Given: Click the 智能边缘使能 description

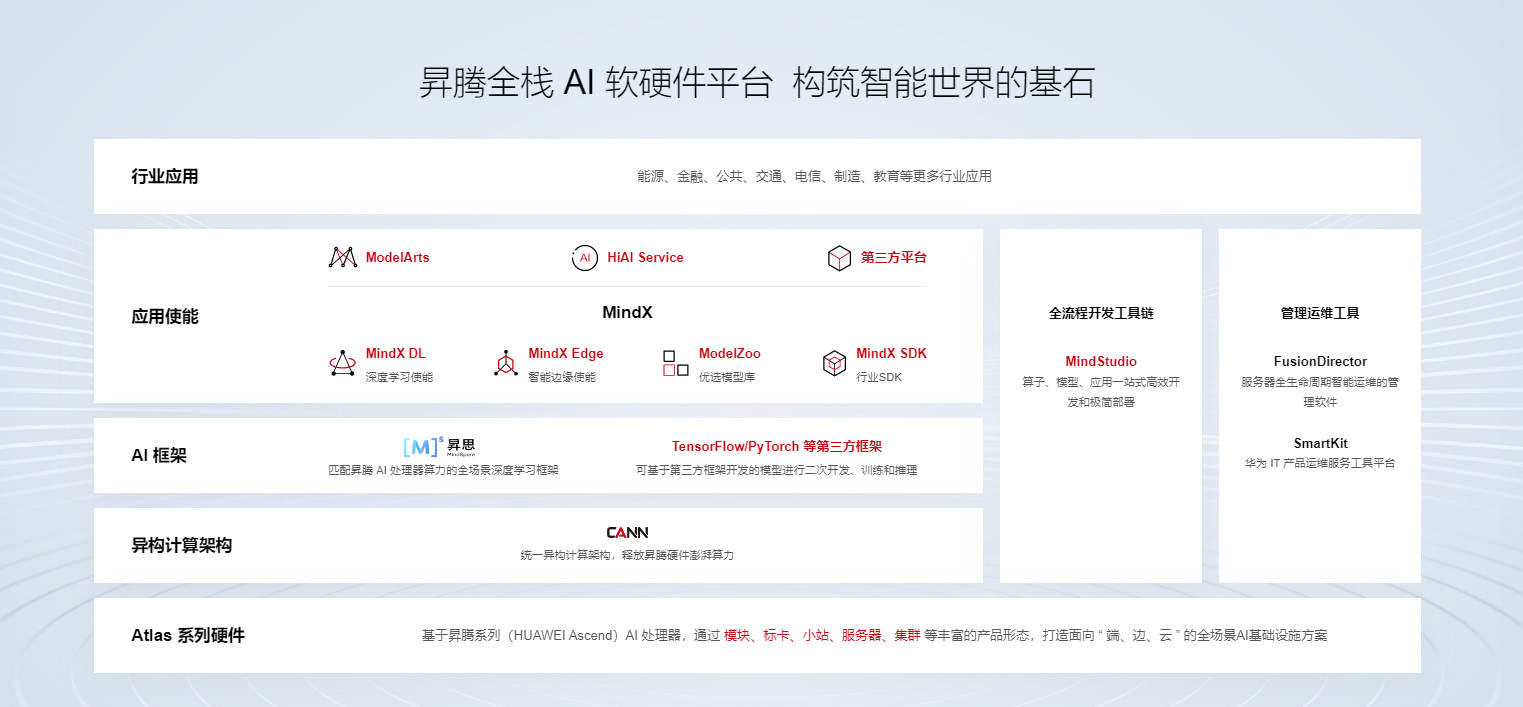Looking at the screenshot, I should coord(562,378).
